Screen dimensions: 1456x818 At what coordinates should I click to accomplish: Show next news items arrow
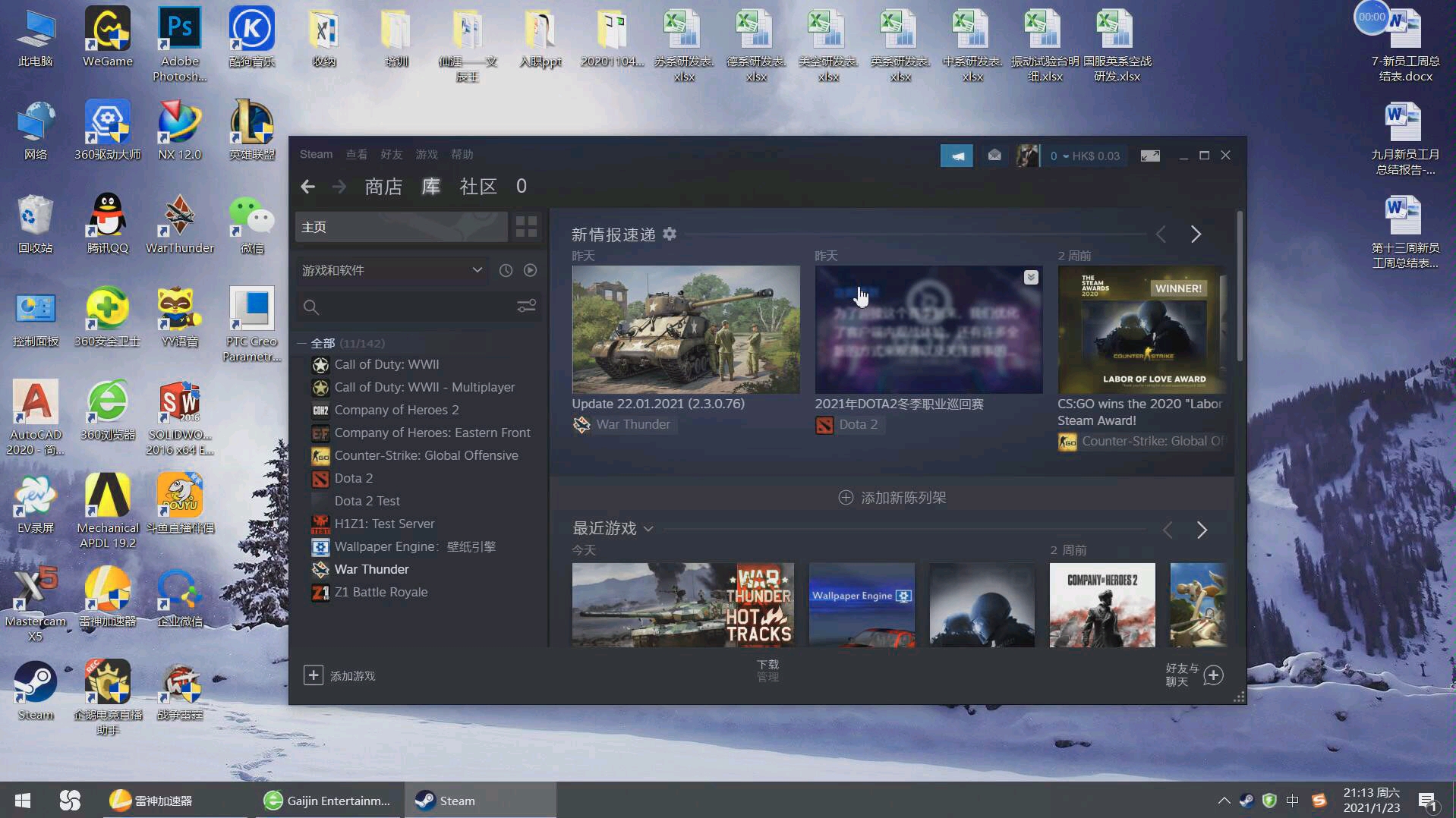pyautogui.click(x=1196, y=234)
